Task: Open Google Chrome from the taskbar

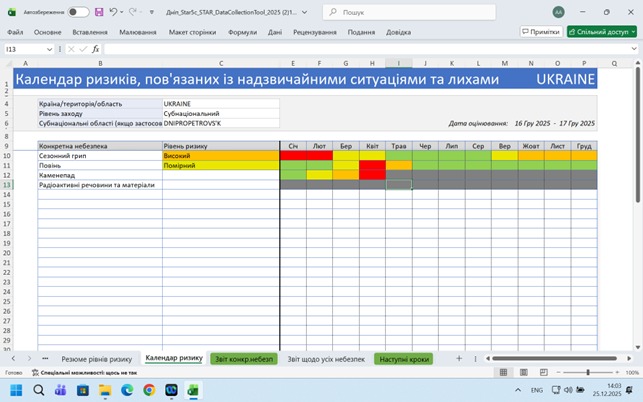Action: point(149,390)
